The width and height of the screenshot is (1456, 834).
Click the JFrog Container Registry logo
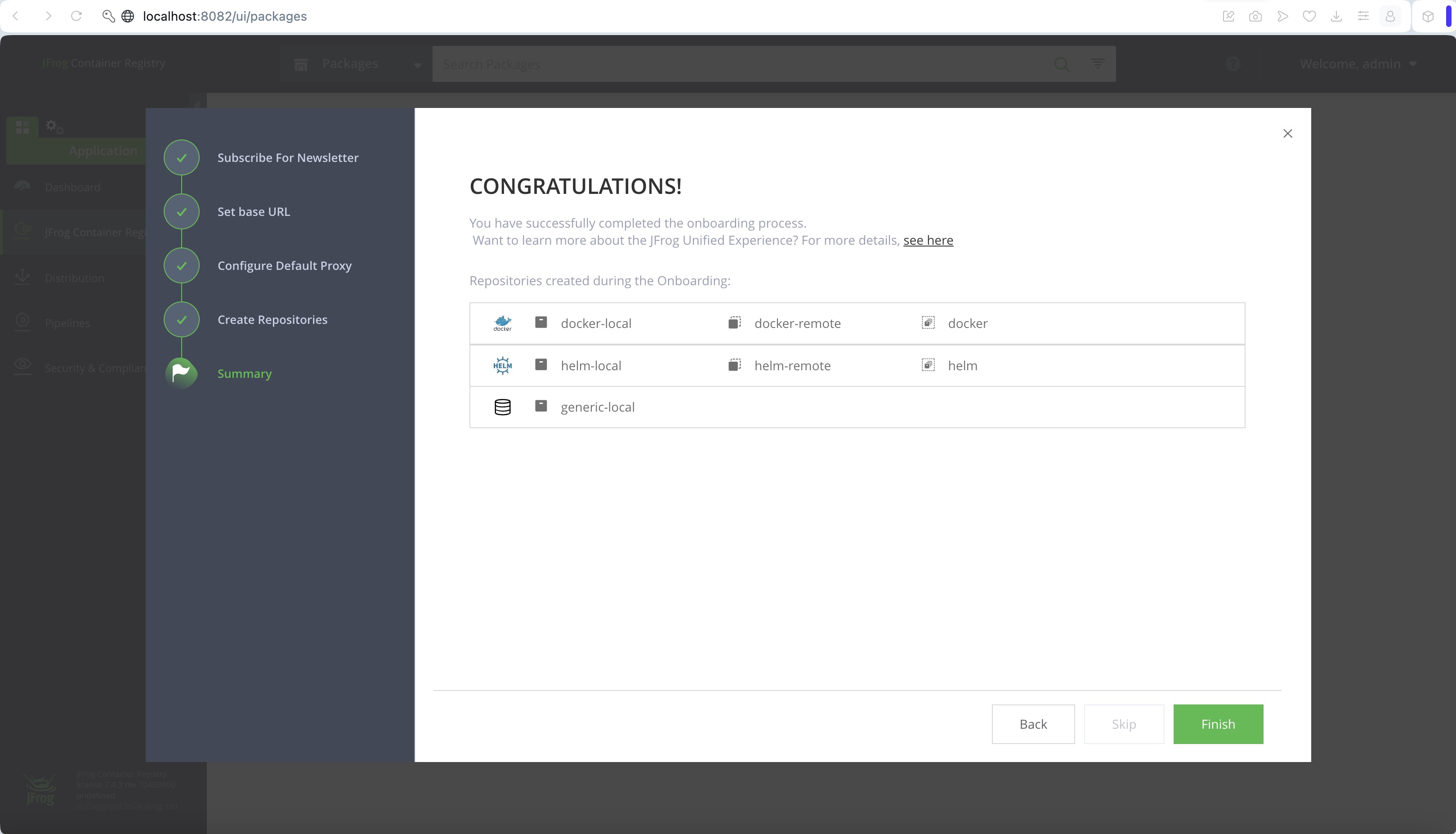click(103, 63)
